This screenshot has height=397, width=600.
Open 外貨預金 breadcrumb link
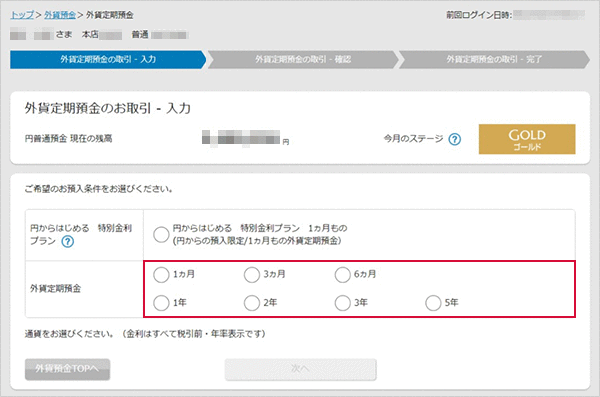coord(60,15)
